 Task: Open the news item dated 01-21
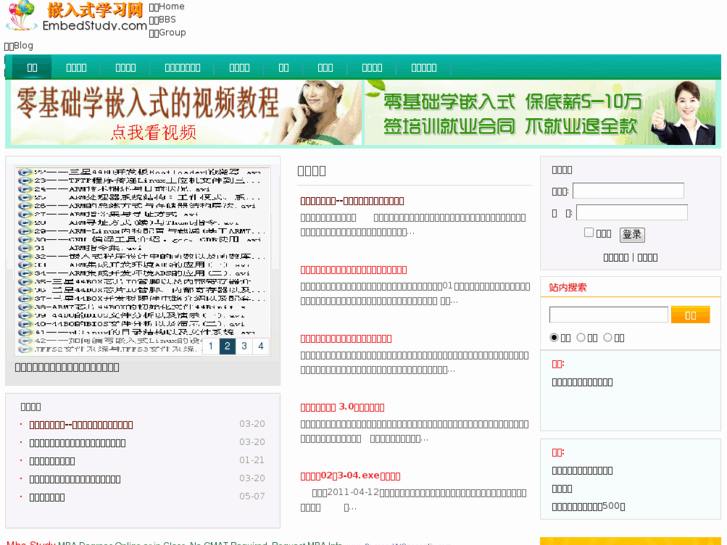pyautogui.click(x=52, y=461)
